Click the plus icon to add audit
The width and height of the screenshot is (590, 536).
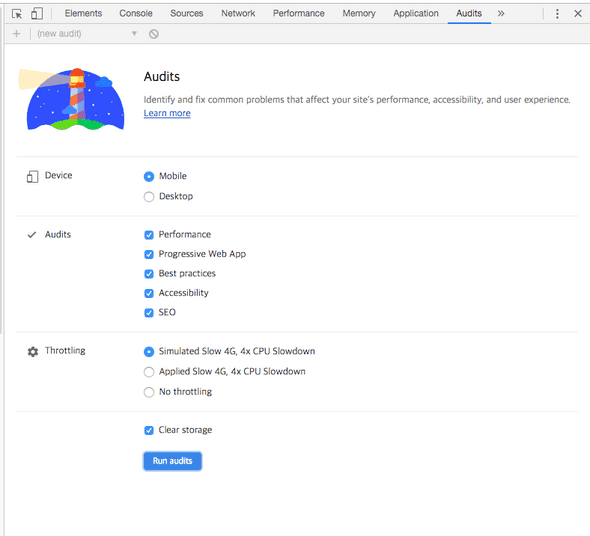16,34
